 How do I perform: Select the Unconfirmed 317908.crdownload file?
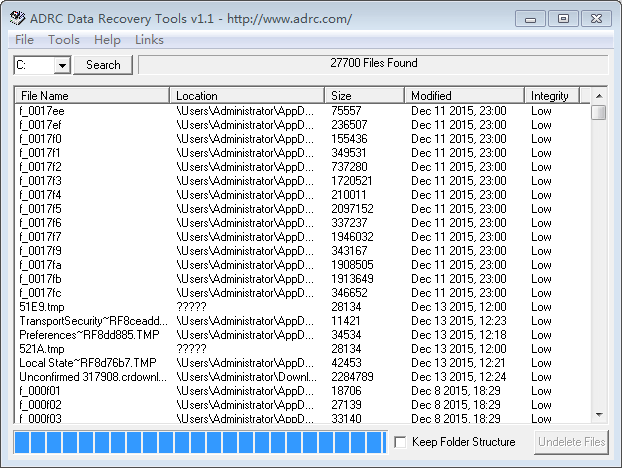93,377
